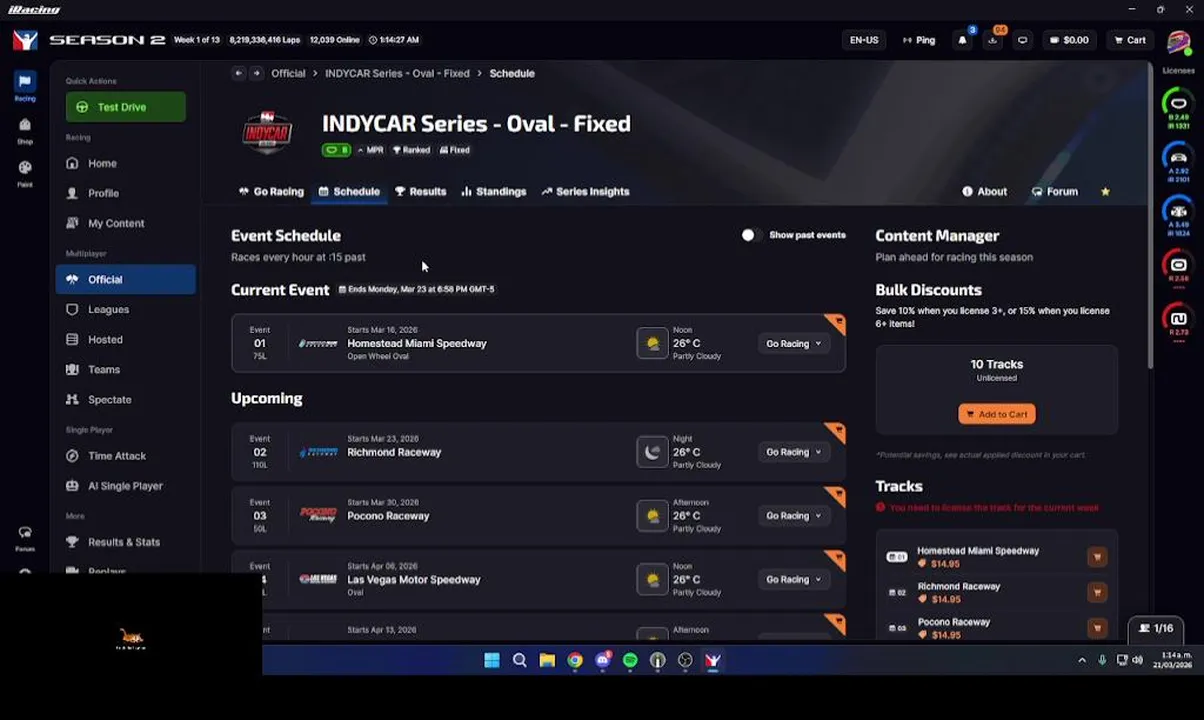This screenshot has height=720, width=1204.
Task: Click the Ping button
Action: (918, 40)
